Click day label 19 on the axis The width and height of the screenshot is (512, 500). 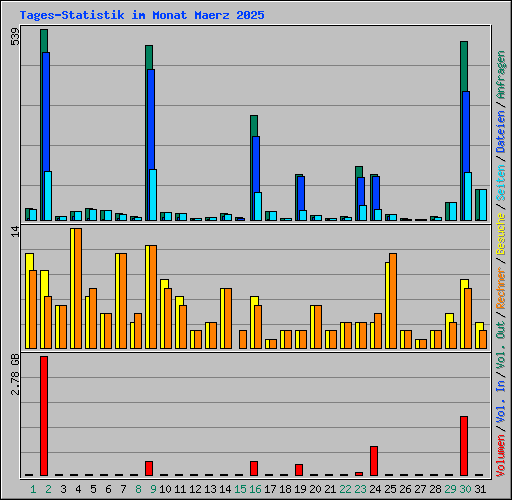[x=300, y=489]
